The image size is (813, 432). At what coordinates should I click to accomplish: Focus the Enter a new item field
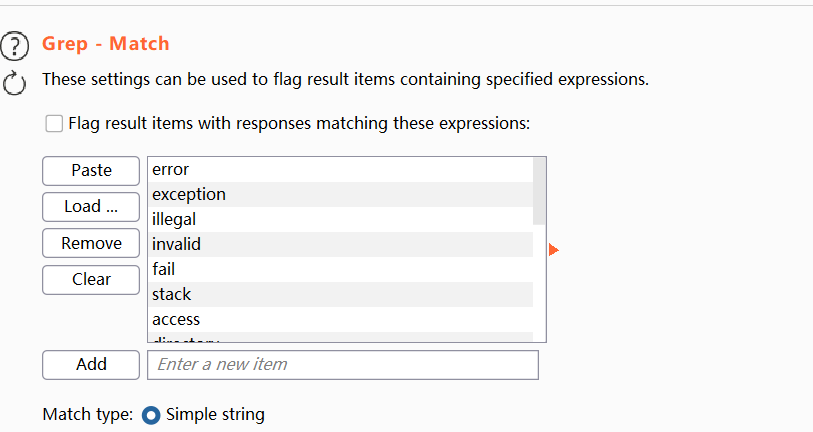pyautogui.click(x=342, y=365)
